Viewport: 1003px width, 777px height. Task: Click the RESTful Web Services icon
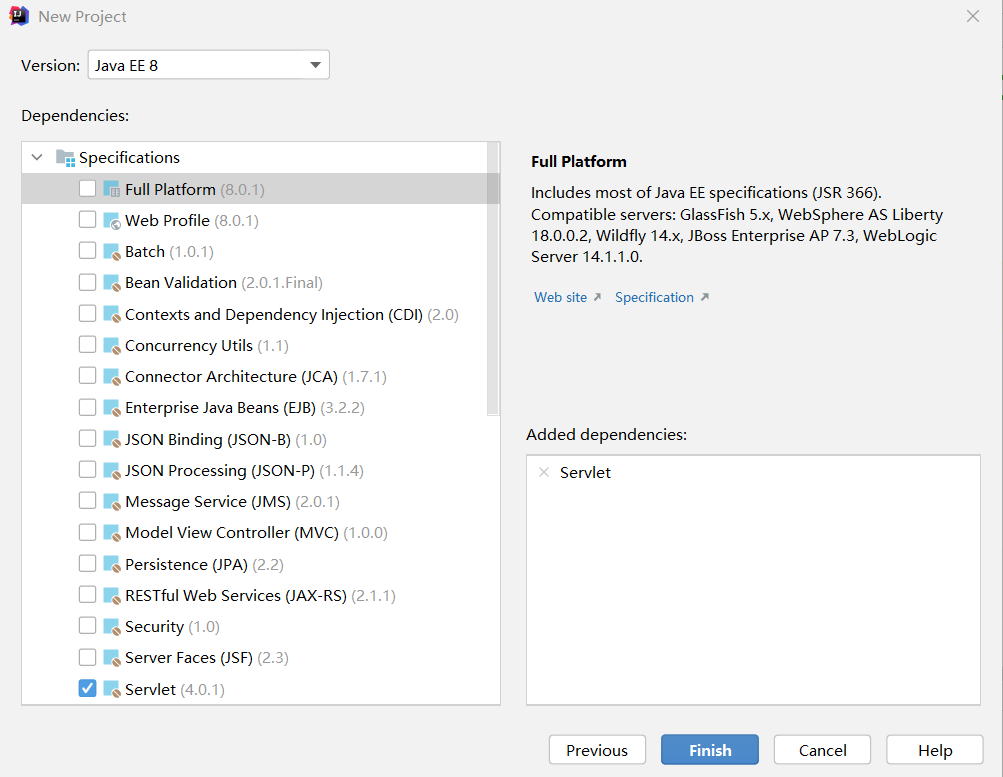pos(112,595)
